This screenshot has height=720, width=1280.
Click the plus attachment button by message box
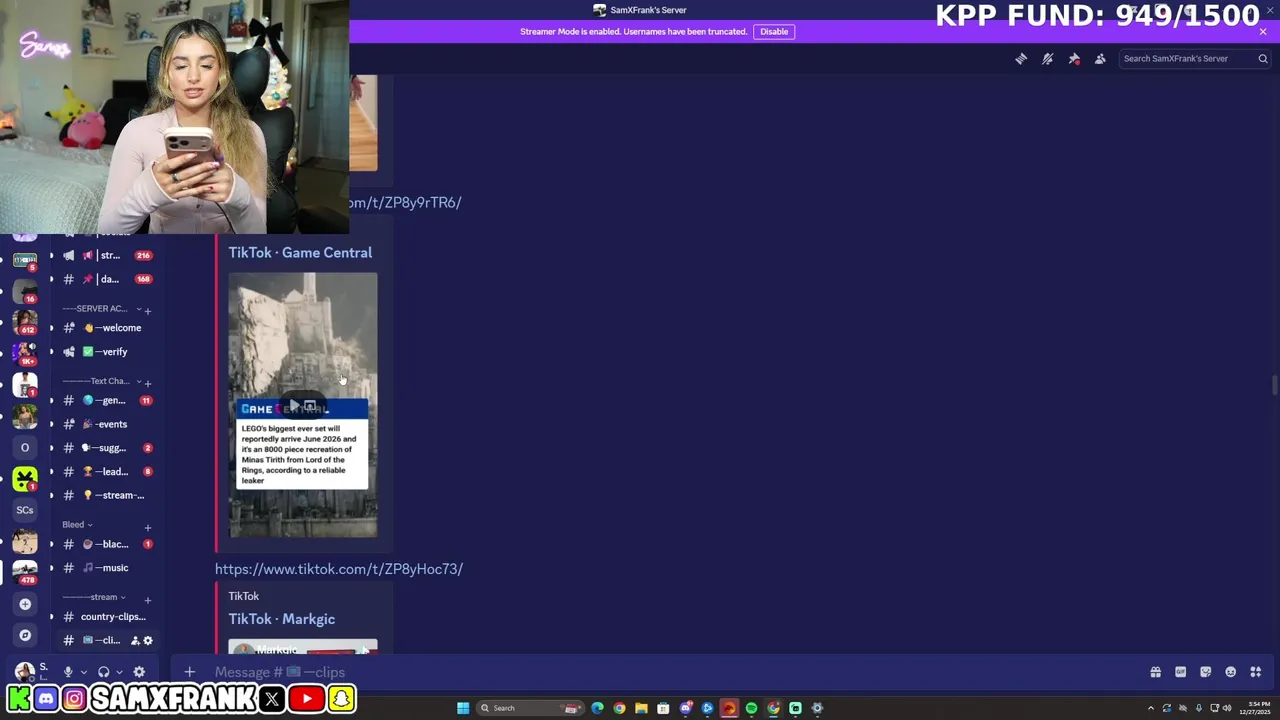(189, 672)
